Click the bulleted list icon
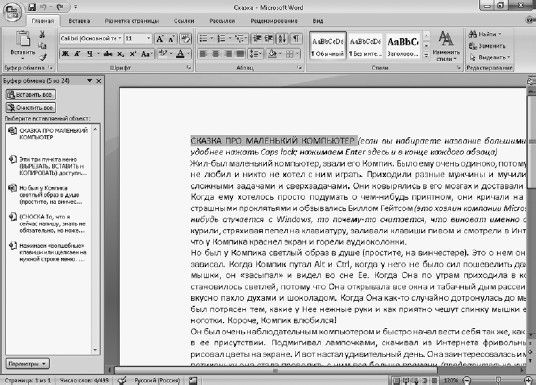Screen dimensions: 536x385 coord(203,38)
